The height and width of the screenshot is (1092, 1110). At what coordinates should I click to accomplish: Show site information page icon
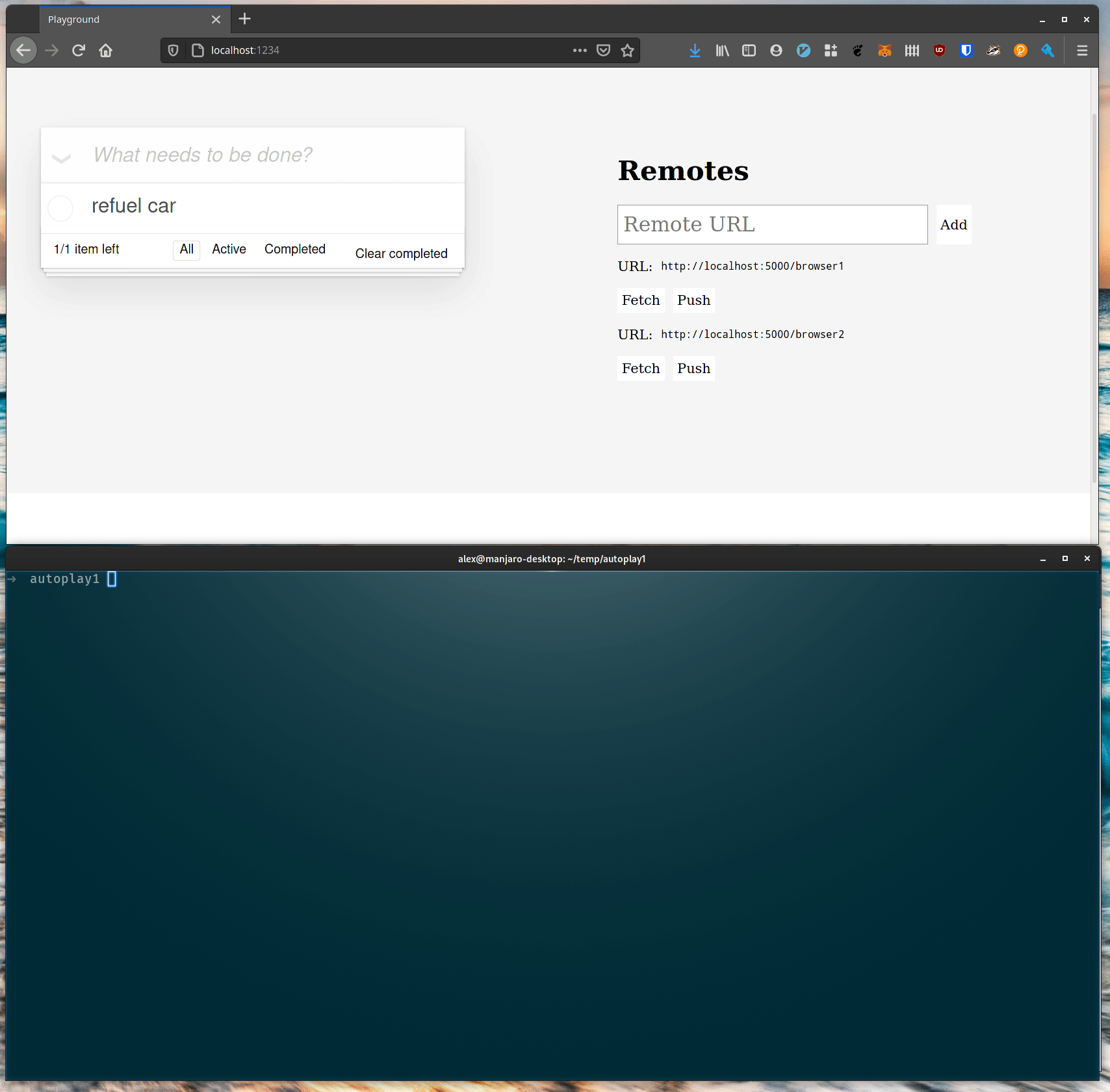click(198, 50)
